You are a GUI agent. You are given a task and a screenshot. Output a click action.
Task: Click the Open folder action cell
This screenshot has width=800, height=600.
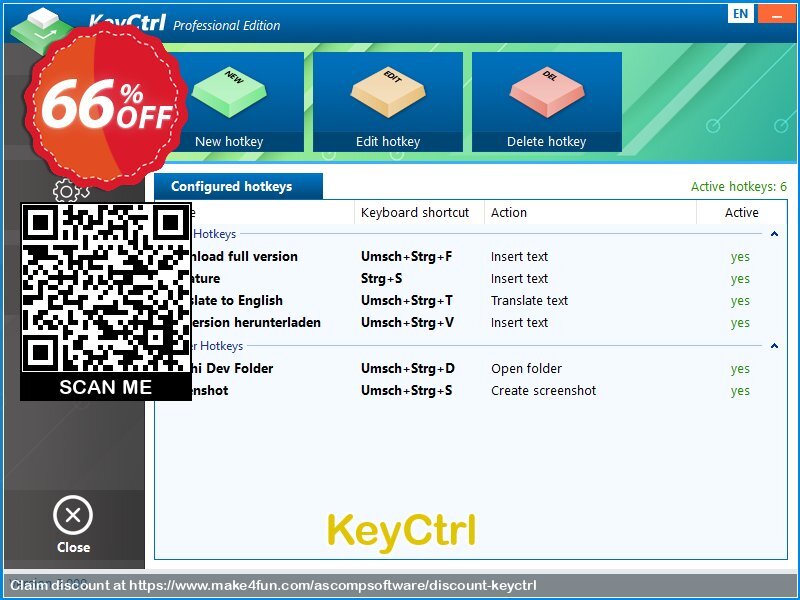pos(526,368)
